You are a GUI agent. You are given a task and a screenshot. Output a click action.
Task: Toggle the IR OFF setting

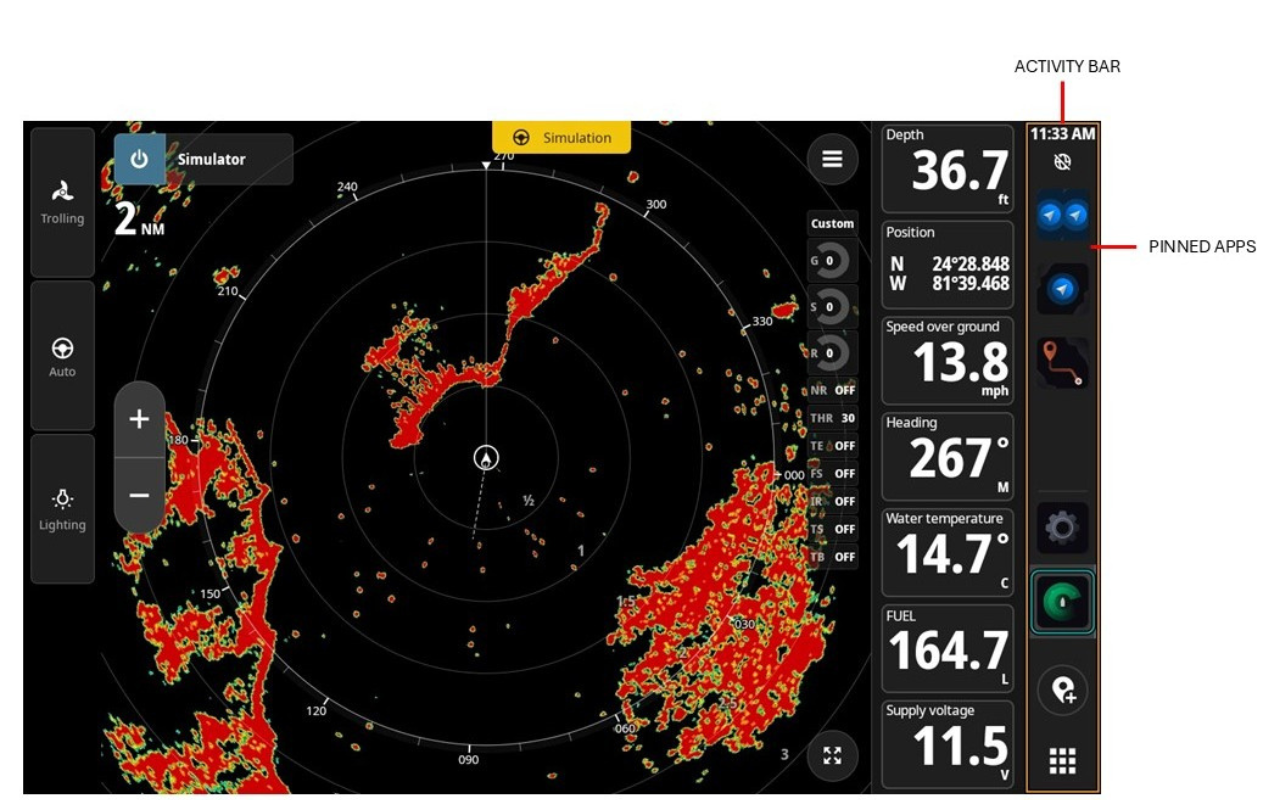click(832, 501)
